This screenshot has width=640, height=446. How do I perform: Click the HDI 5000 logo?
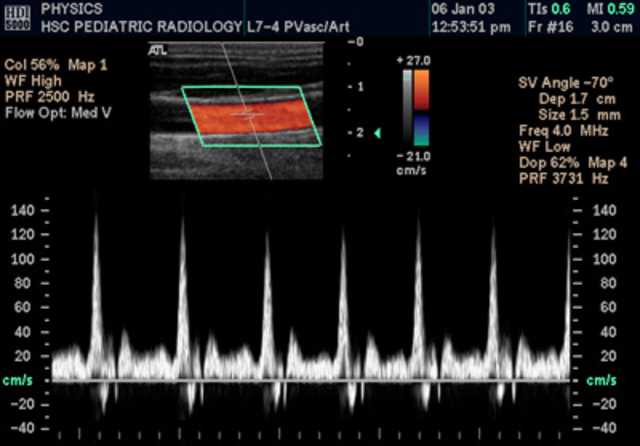tap(18, 16)
